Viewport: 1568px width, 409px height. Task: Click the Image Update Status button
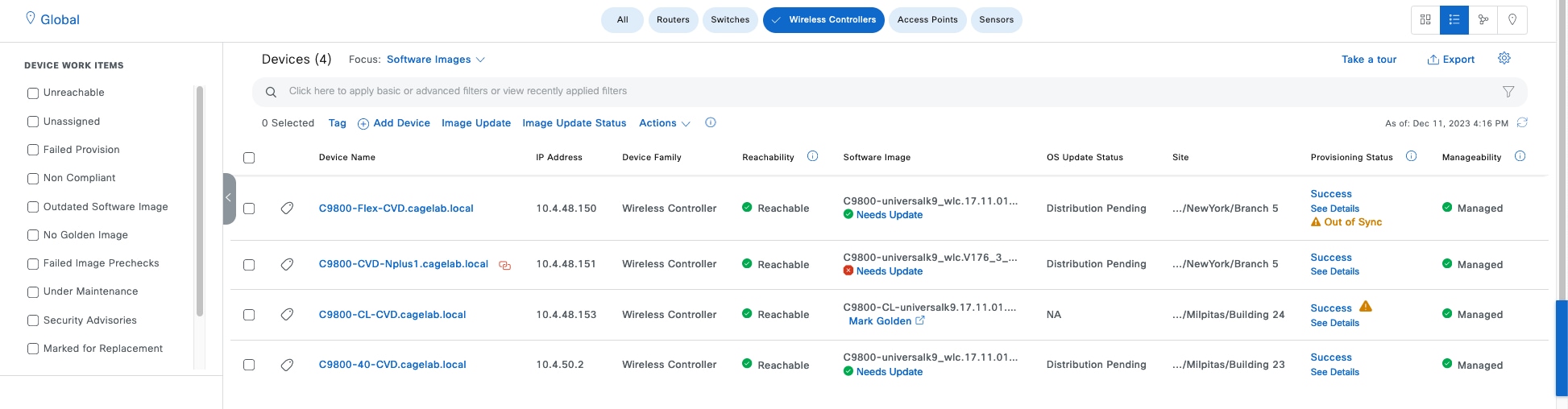click(574, 123)
